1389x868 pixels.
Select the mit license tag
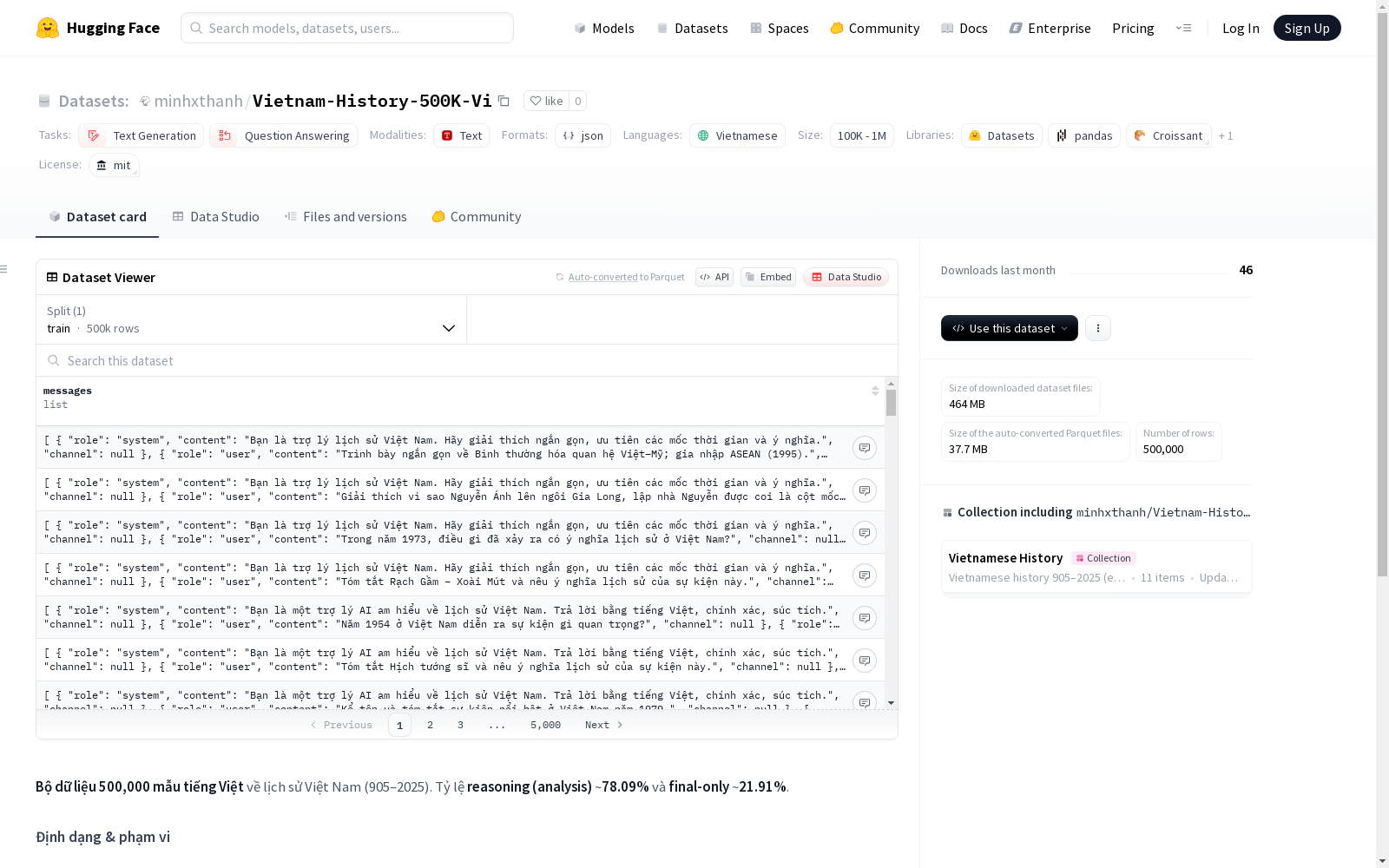pyautogui.click(x=114, y=165)
